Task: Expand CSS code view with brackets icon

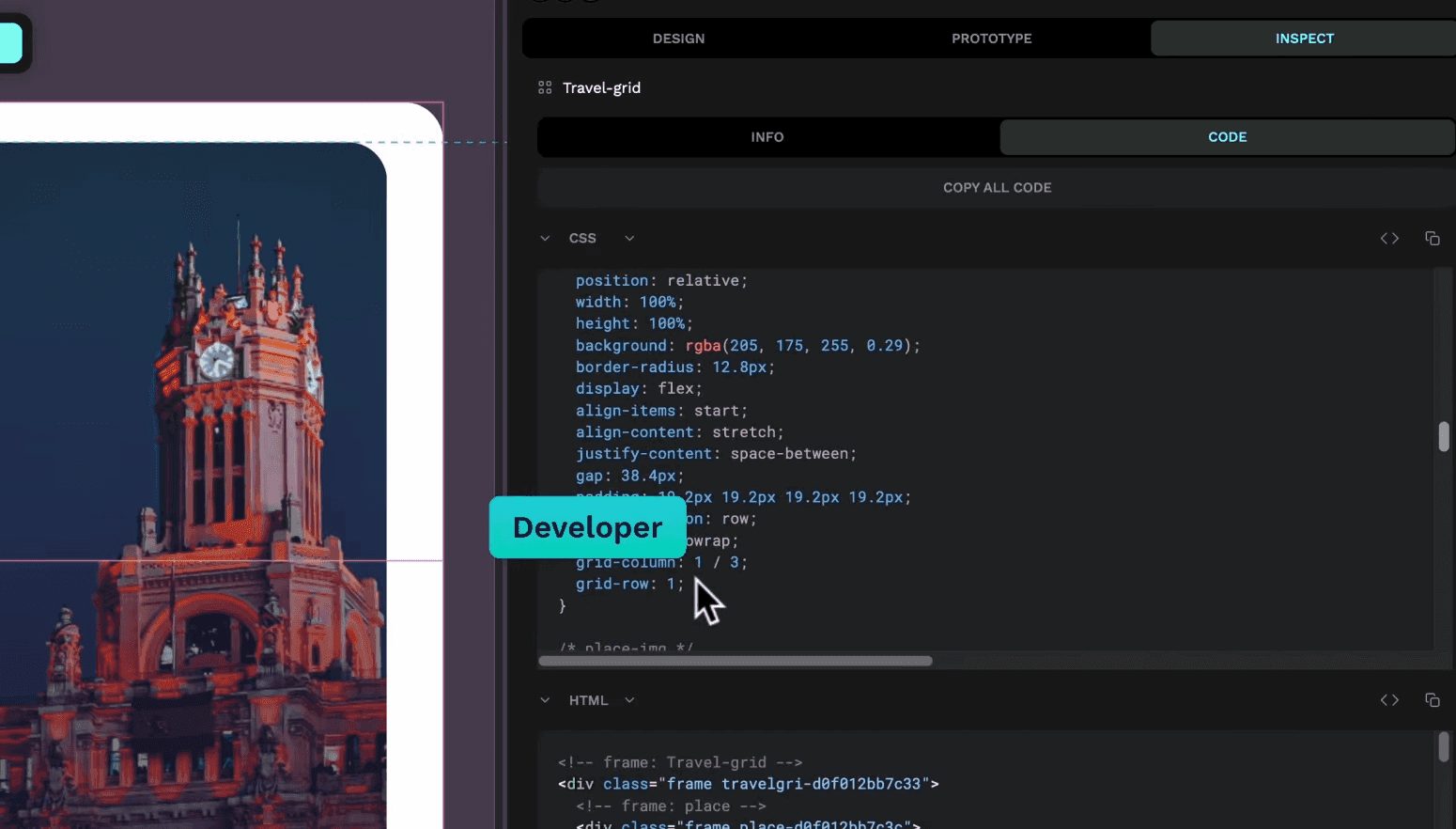Action: point(1389,239)
